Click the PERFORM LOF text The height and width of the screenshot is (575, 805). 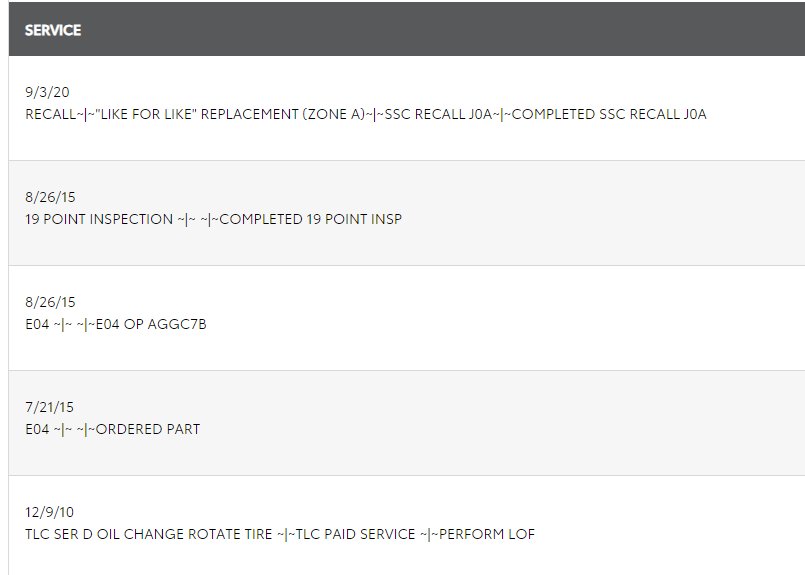point(487,534)
